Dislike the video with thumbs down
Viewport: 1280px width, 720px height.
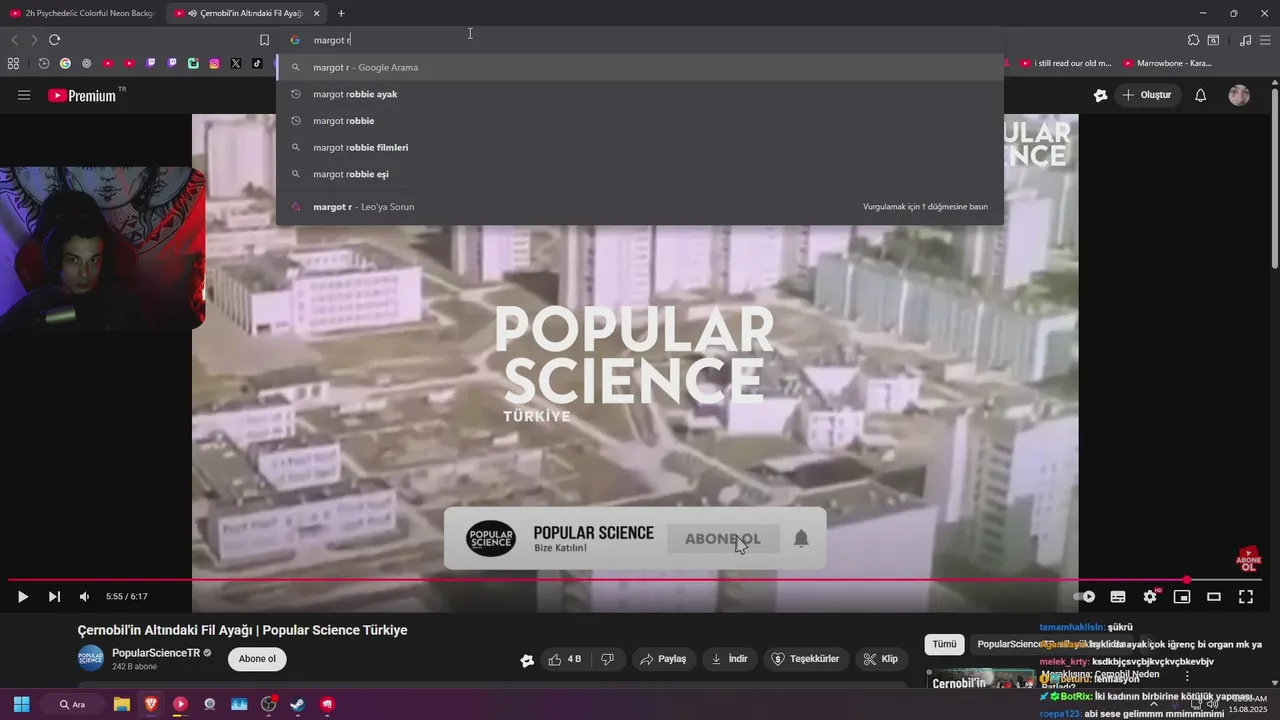(607, 659)
